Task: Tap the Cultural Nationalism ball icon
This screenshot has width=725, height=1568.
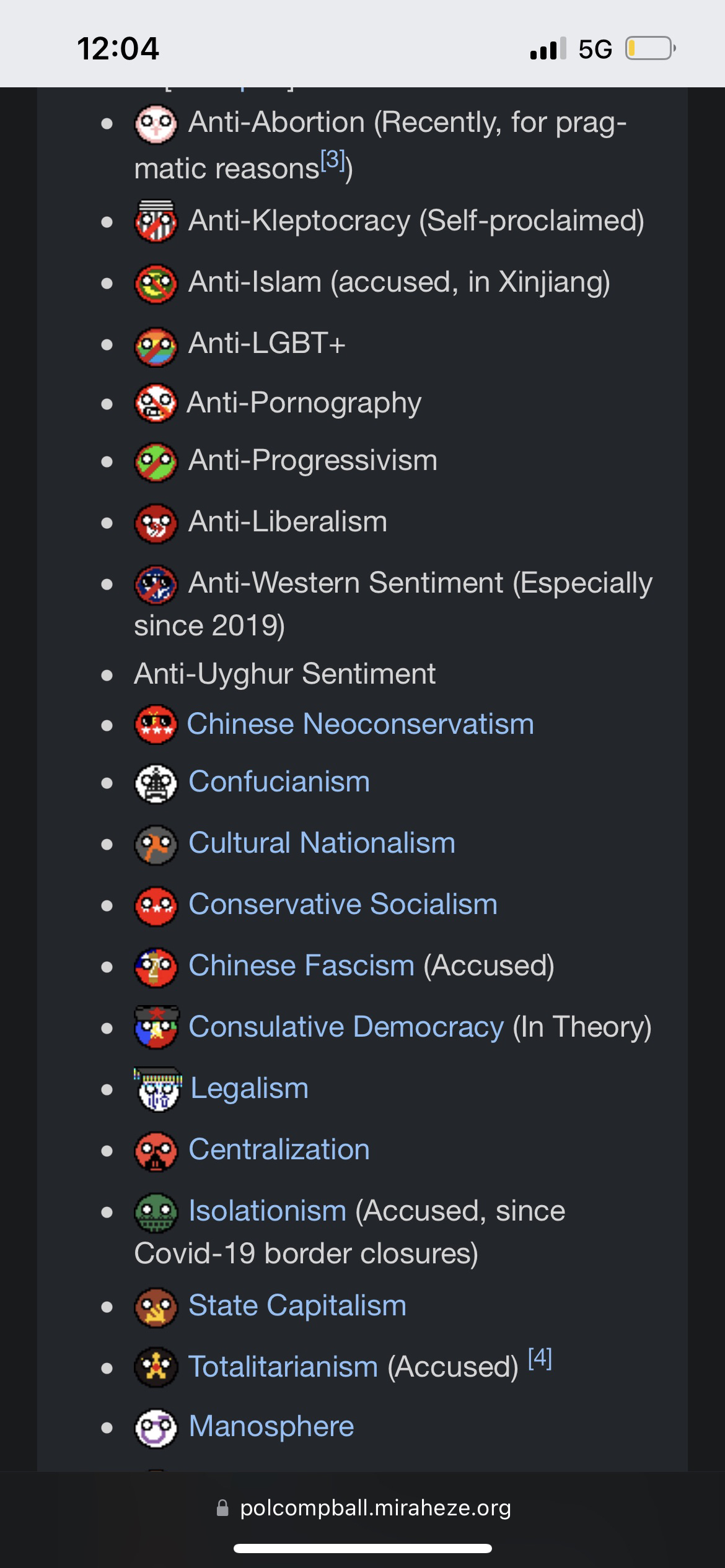Action: pyautogui.click(x=156, y=845)
